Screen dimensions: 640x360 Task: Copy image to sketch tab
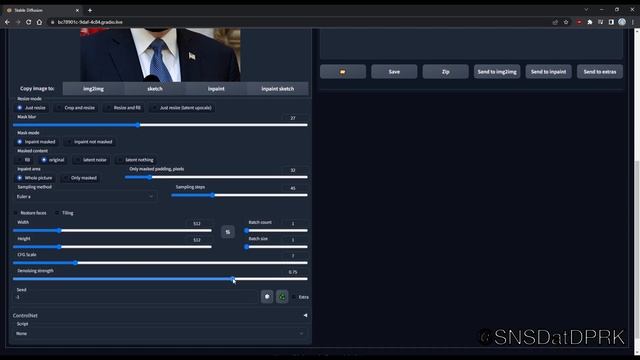[x=155, y=89]
